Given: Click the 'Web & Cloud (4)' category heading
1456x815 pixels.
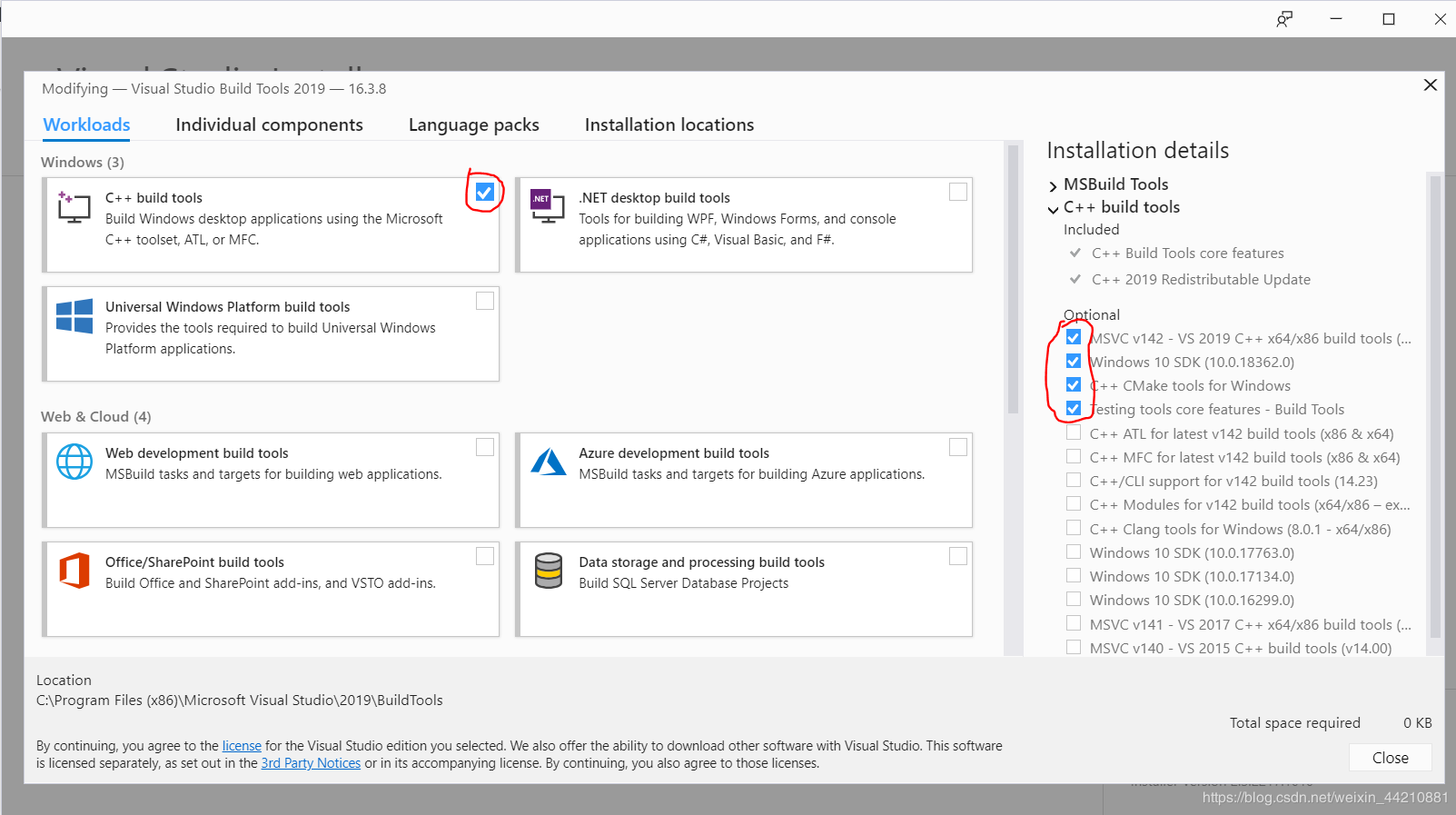Looking at the screenshot, I should (96, 417).
